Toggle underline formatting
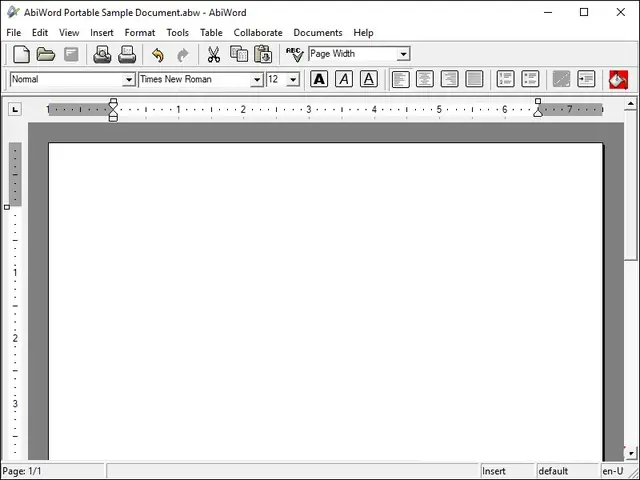This screenshot has height=480, width=640. click(369, 79)
